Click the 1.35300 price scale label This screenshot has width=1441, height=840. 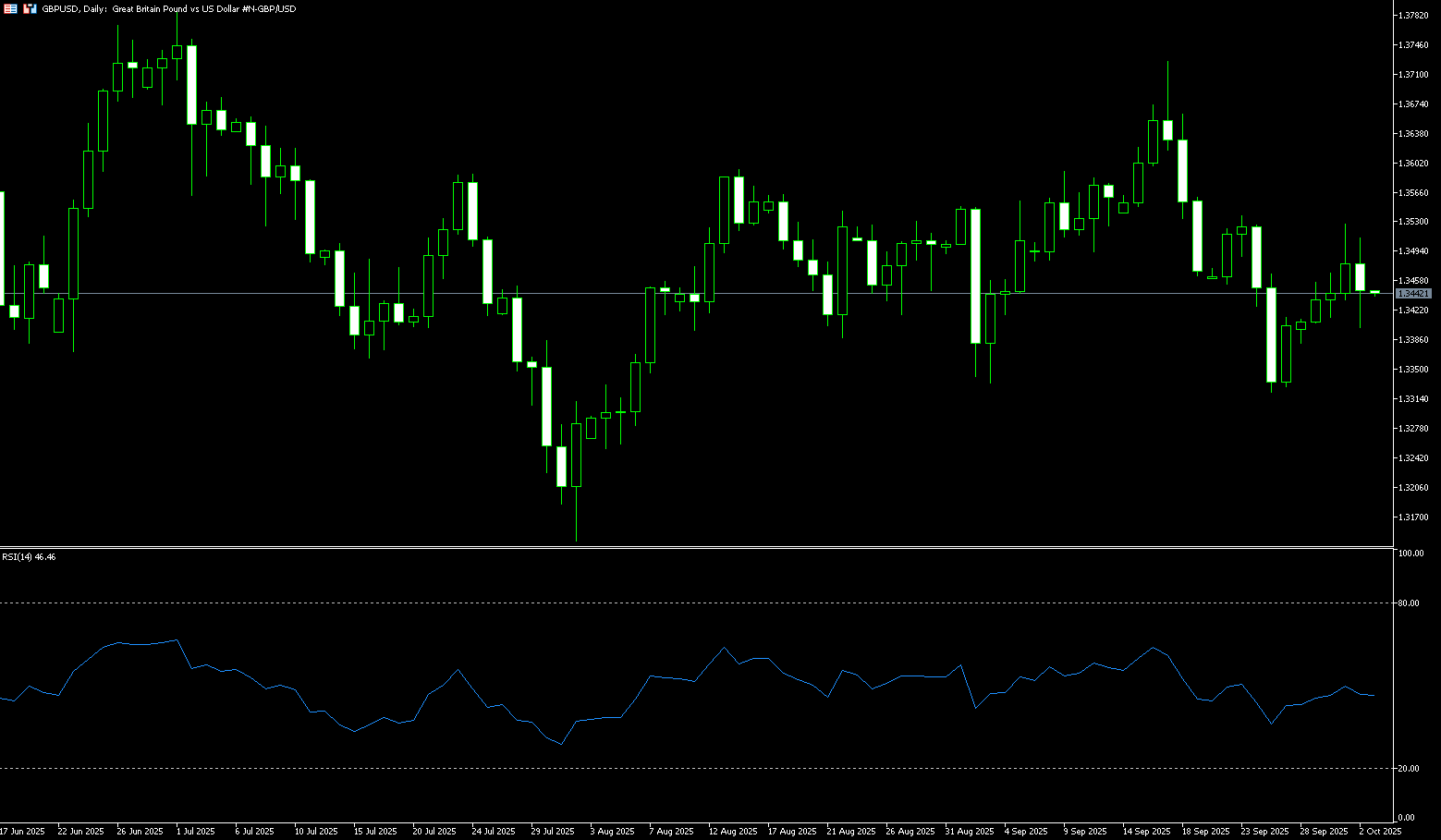(1413, 222)
